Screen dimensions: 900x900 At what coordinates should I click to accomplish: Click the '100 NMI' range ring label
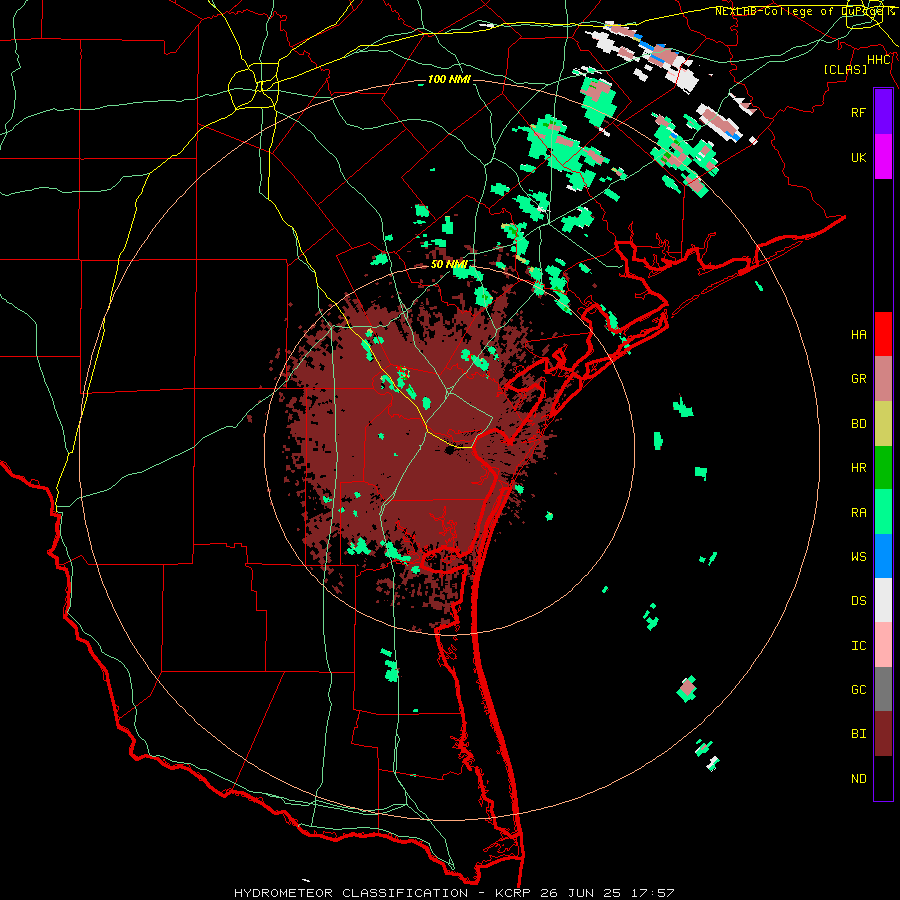point(449,79)
